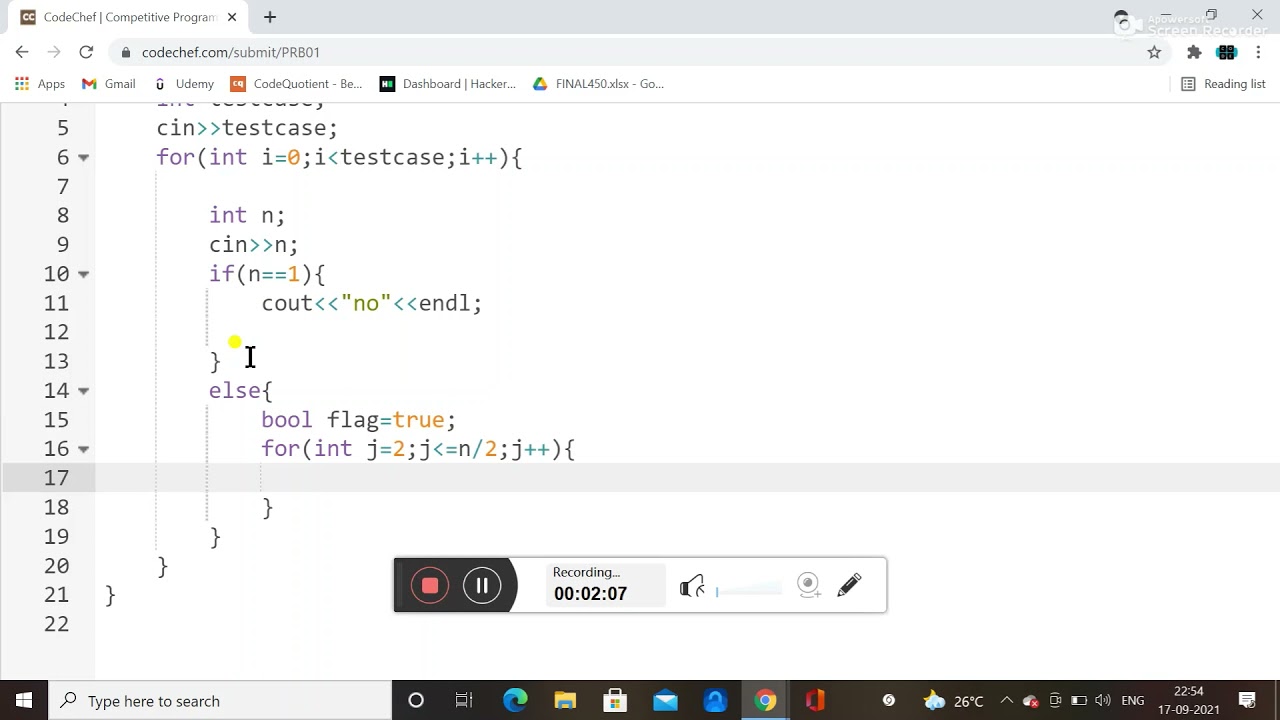Show hidden system tray icons

[1007, 701]
